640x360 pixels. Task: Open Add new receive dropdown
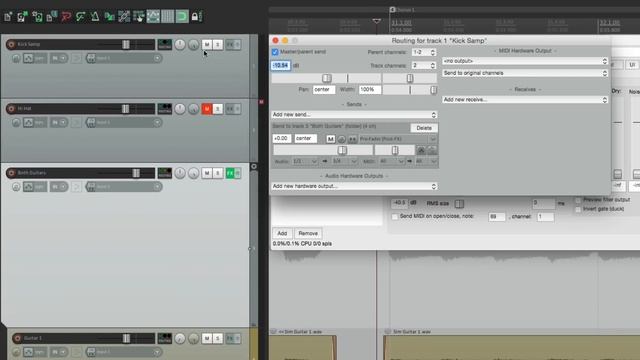click(x=525, y=100)
